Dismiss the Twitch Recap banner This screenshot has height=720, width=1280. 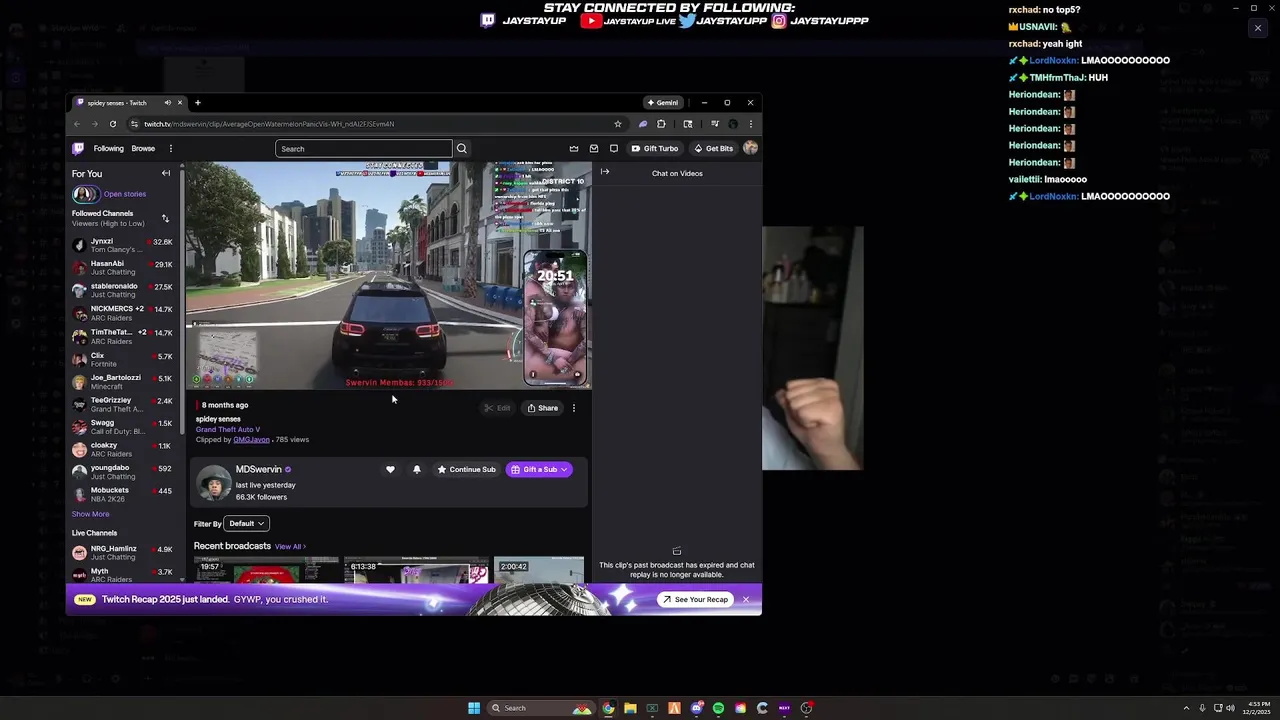pyautogui.click(x=745, y=599)
